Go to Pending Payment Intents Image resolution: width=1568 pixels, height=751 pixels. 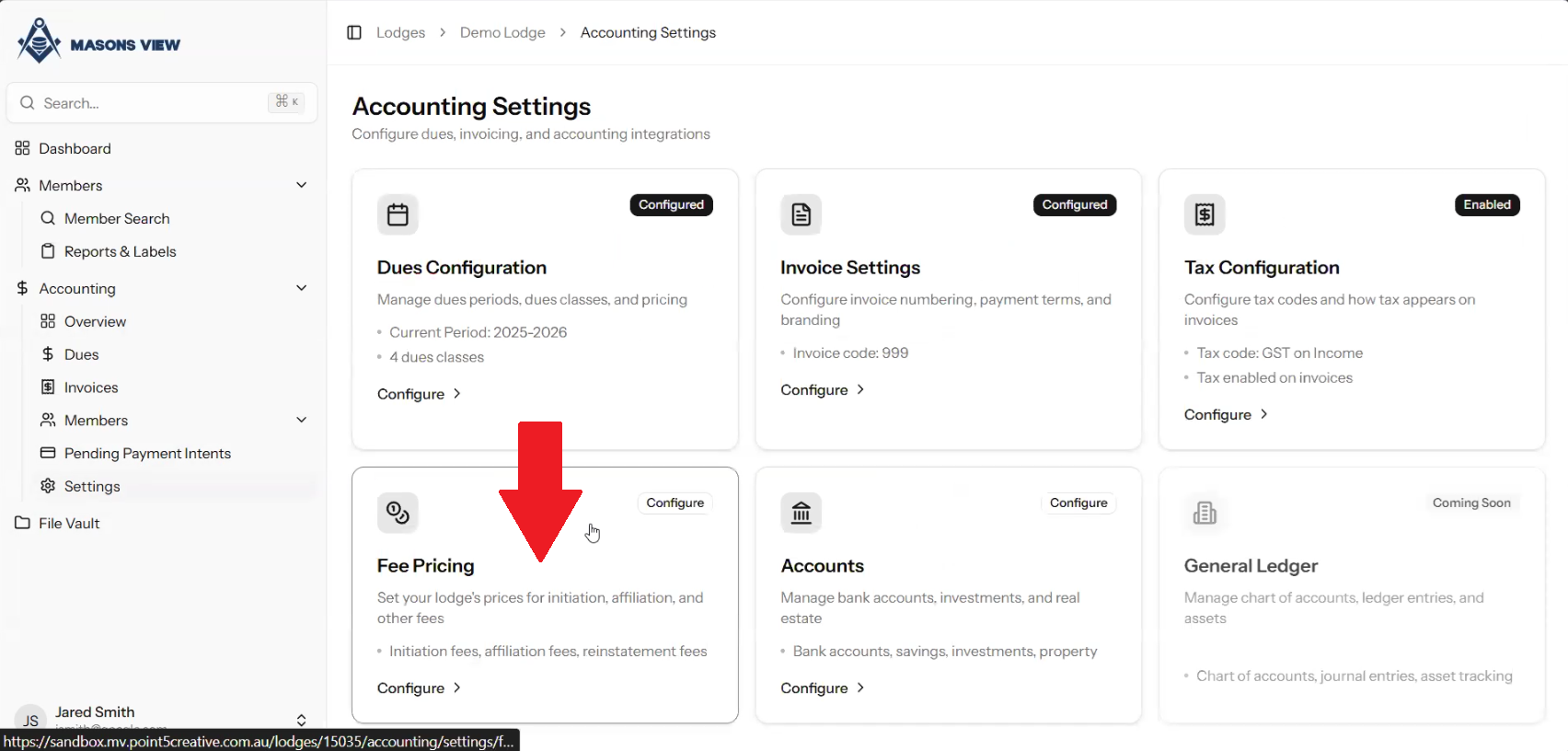147,453
